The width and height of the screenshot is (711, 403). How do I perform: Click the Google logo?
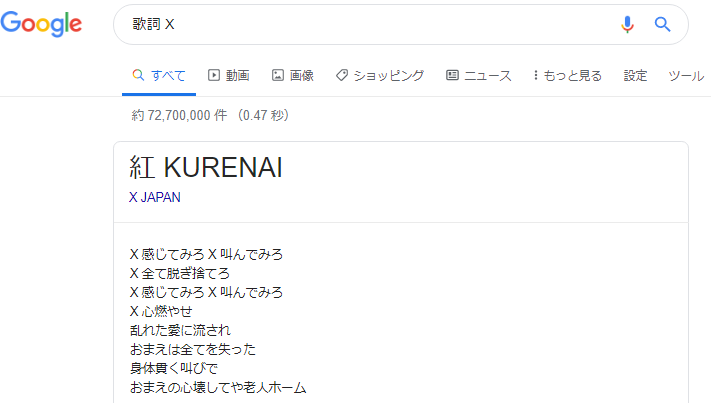[x=41, y=24]
